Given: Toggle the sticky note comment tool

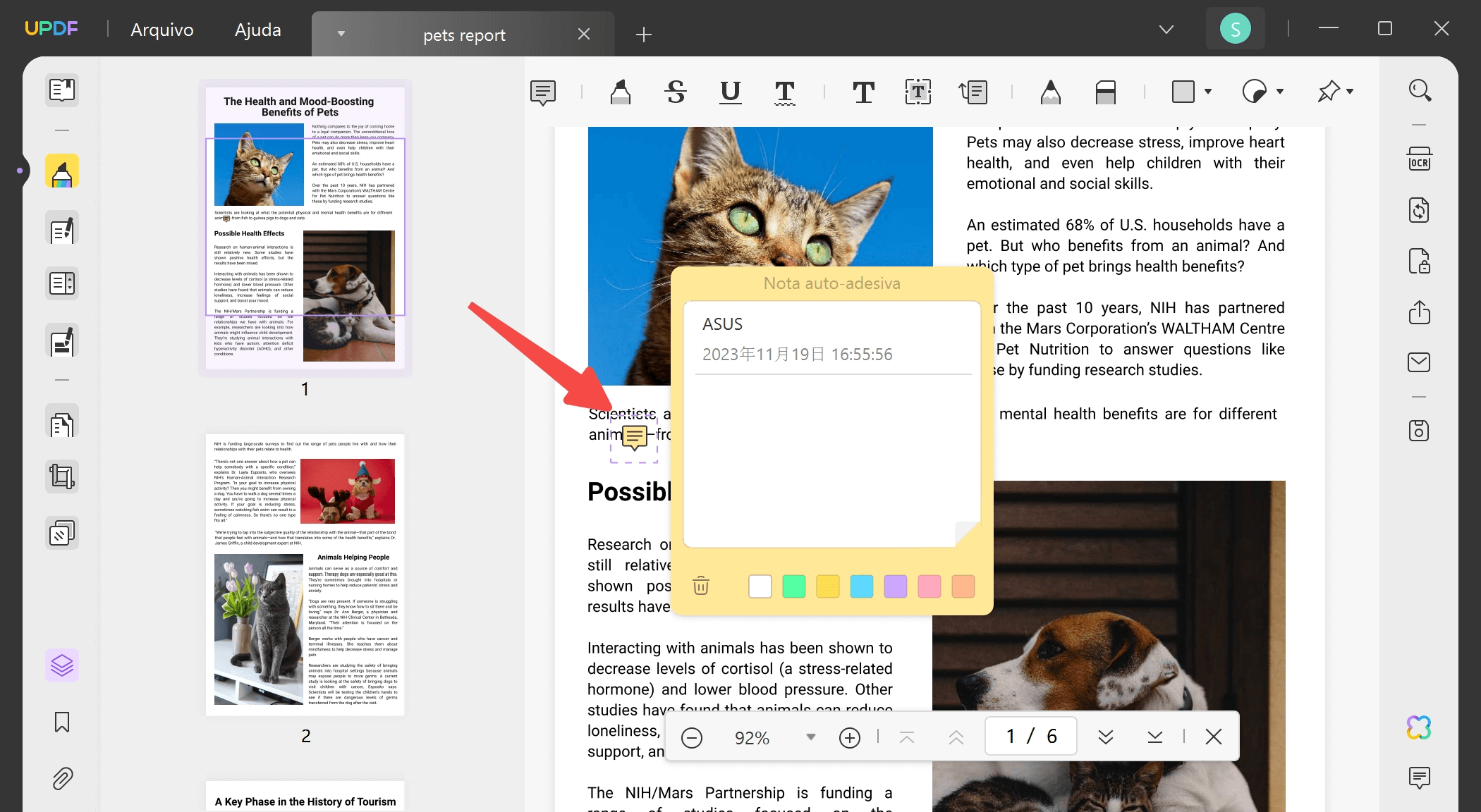Looking at the screenshot, I should pos(543,92).
